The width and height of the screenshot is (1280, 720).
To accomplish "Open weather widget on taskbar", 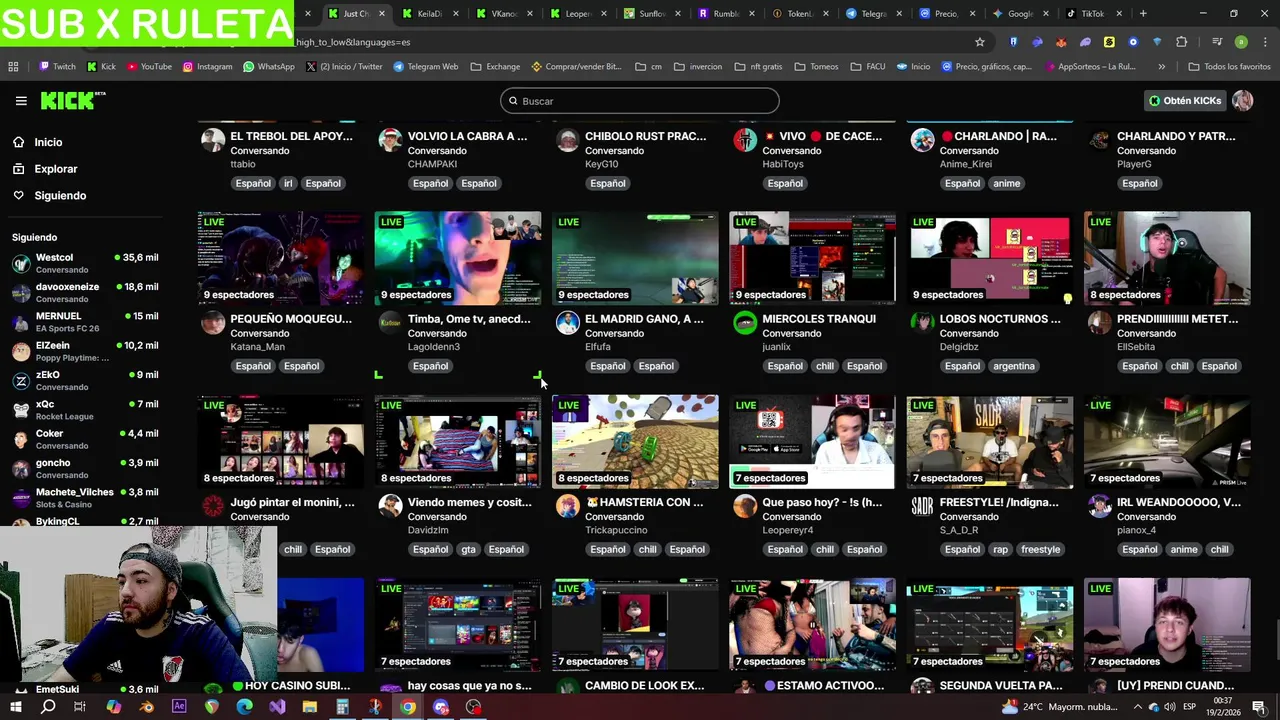I will pos(1060,707).
